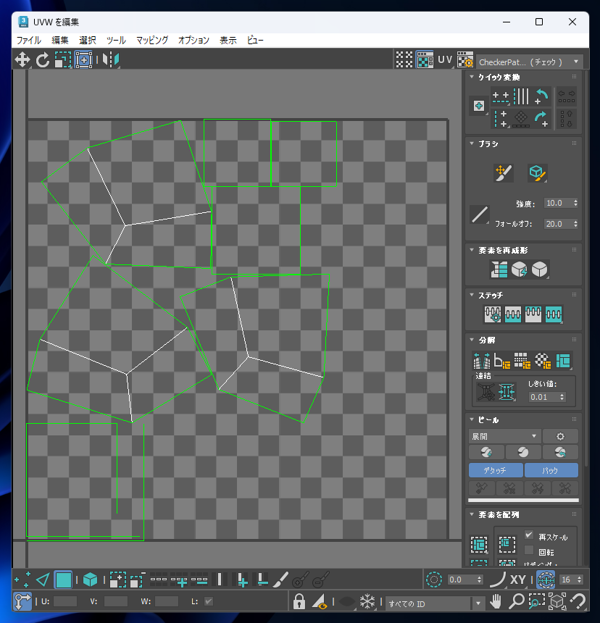Collapse the 分解 rollout
The height and width of the screenshot is (623, 600).
(x=472, y=340)
